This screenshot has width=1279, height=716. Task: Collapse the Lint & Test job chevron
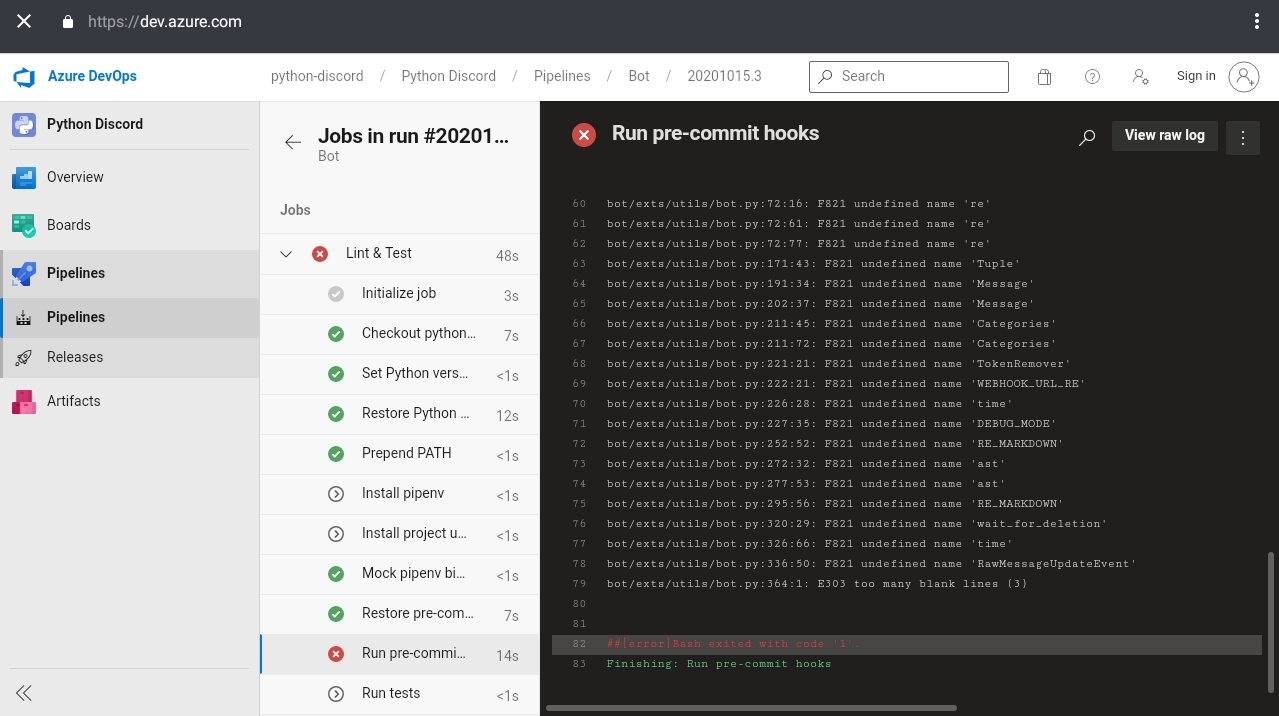[x=286, y=254]
